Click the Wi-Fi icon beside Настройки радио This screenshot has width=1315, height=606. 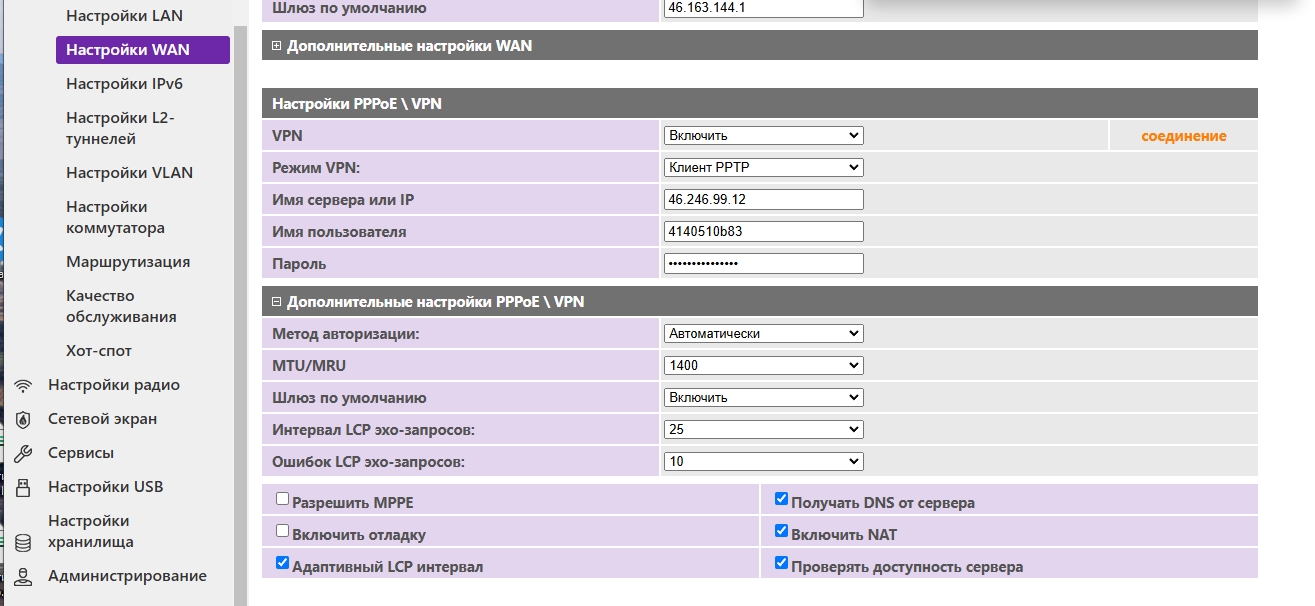point(24,386)
